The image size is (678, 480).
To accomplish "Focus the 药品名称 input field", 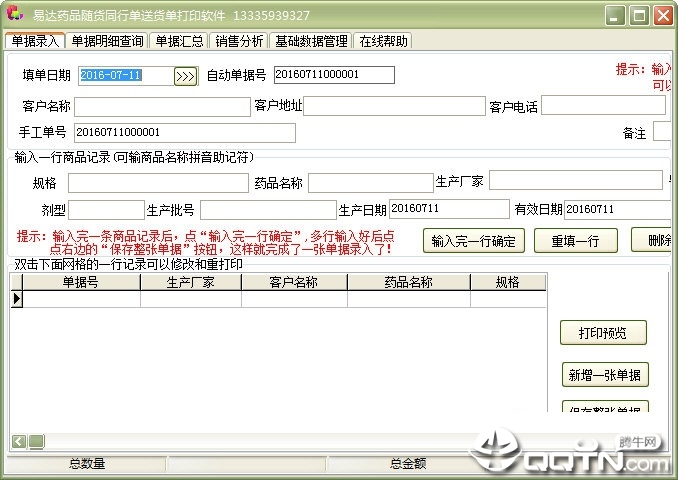I will (371, 183).
